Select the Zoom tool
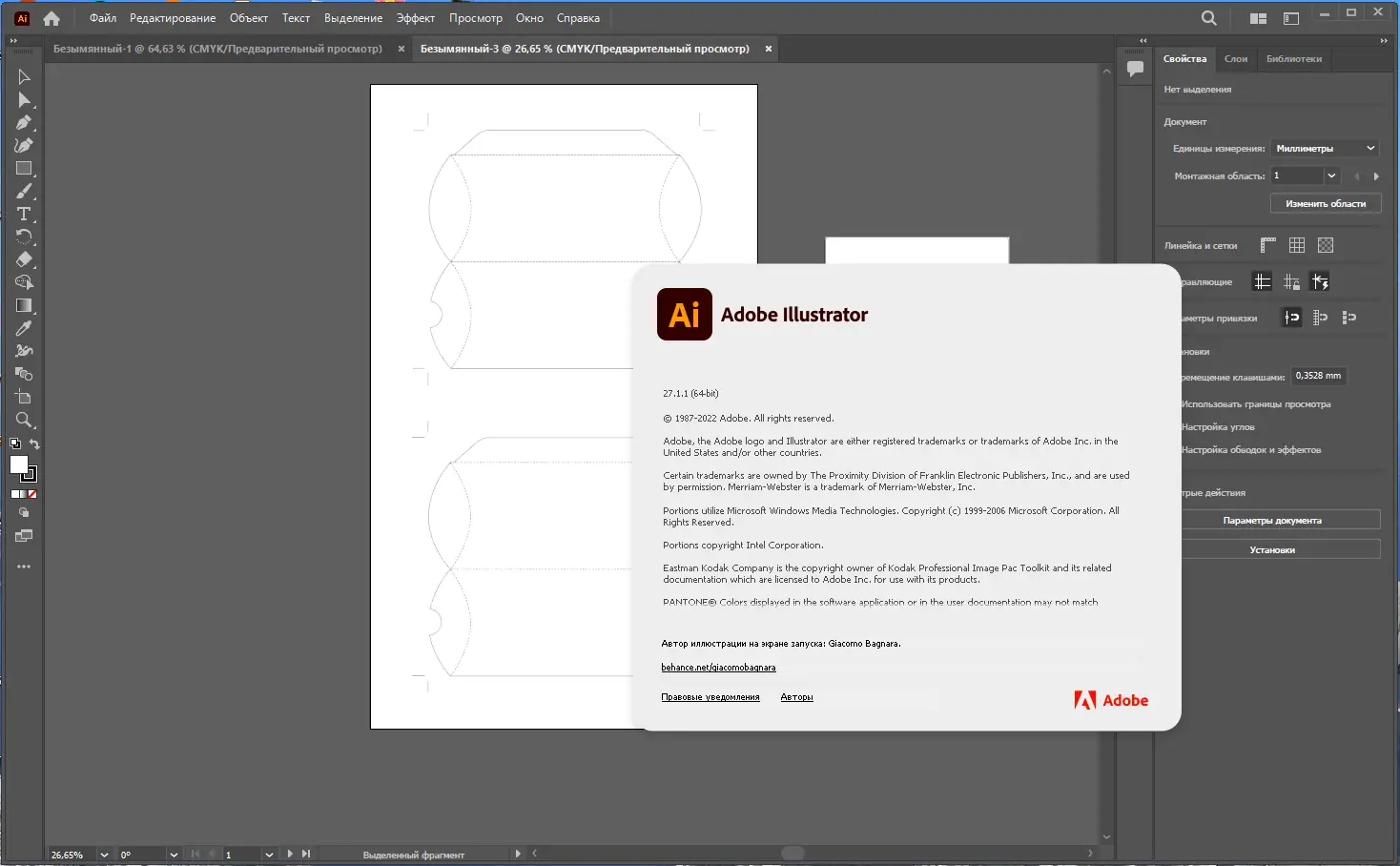The width and height of the screenshot is (1400, 866). [23, 420]
